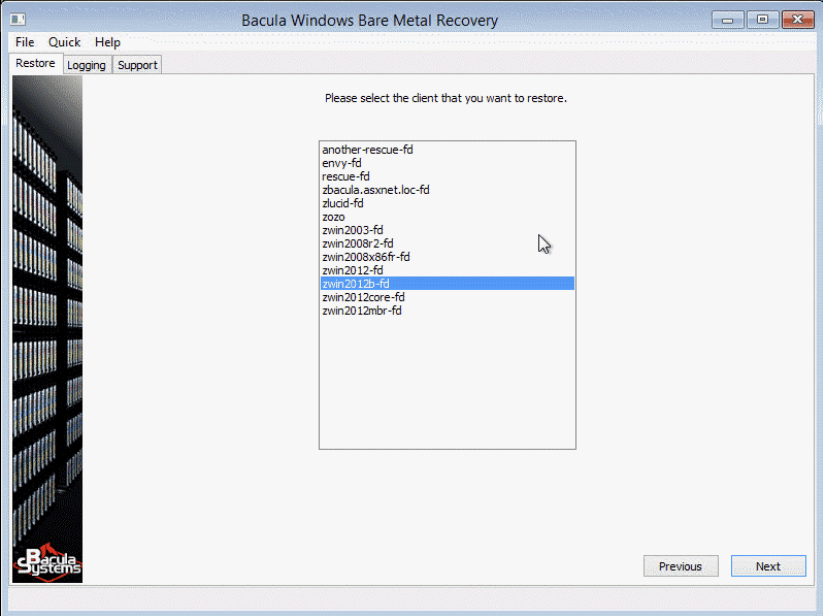Image resolution: width=823 pixels, height=616 pixels.
Task: Choose zwin2012core-fd client
Action: (x=363, y=297)
